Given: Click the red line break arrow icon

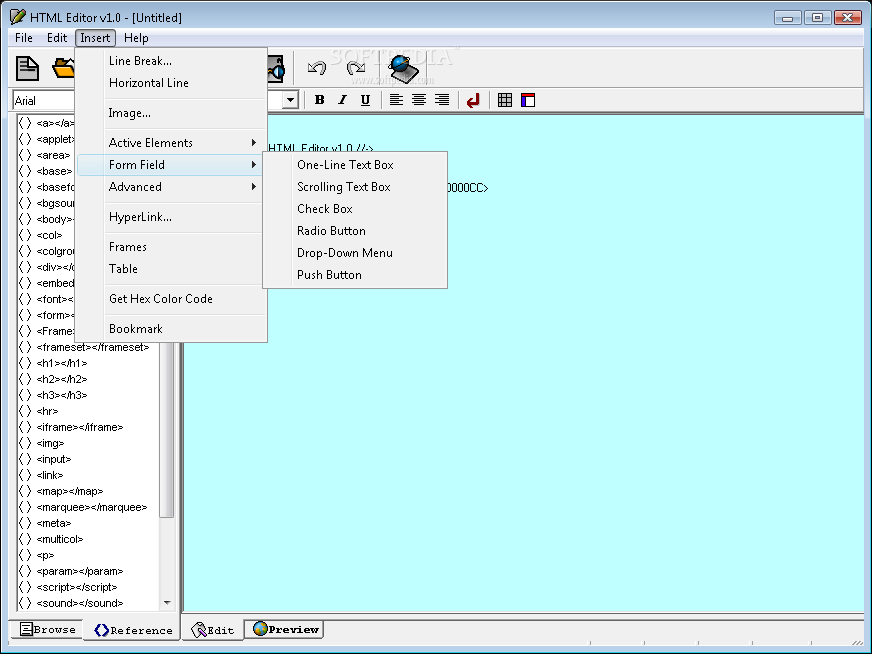Looking at the screenshot, I should point(473,101).
